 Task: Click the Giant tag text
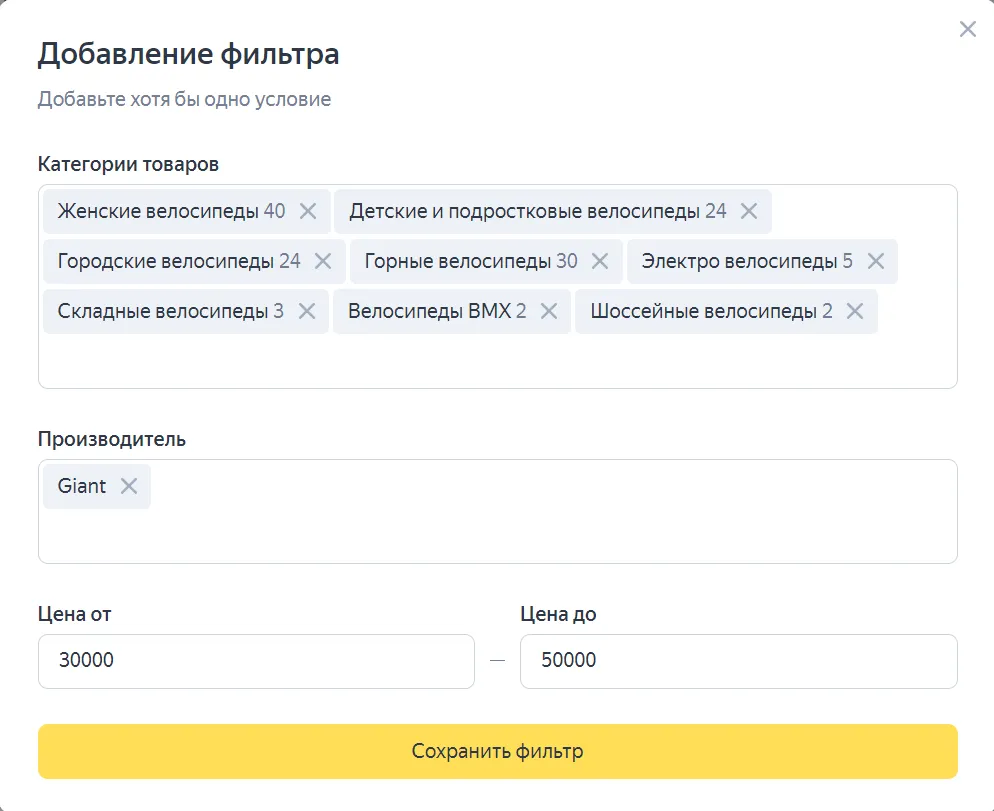point(82,486)
